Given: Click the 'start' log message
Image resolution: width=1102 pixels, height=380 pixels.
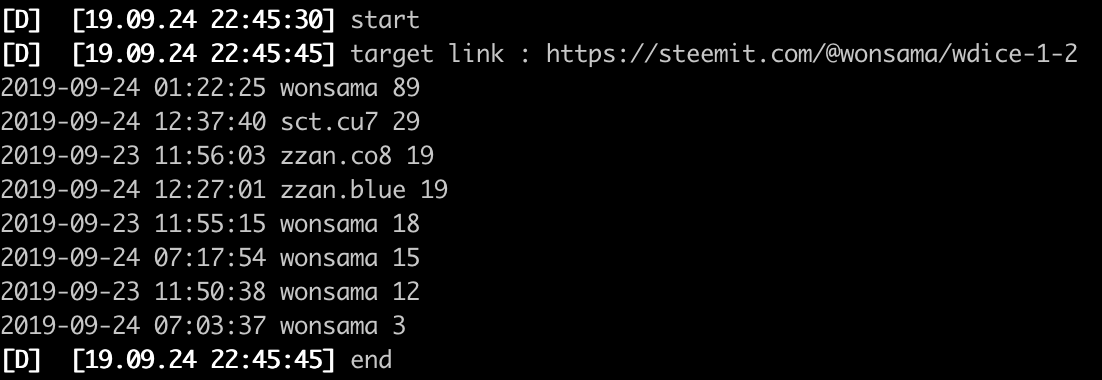Looking at the screenshot, I should pos(384,20).
